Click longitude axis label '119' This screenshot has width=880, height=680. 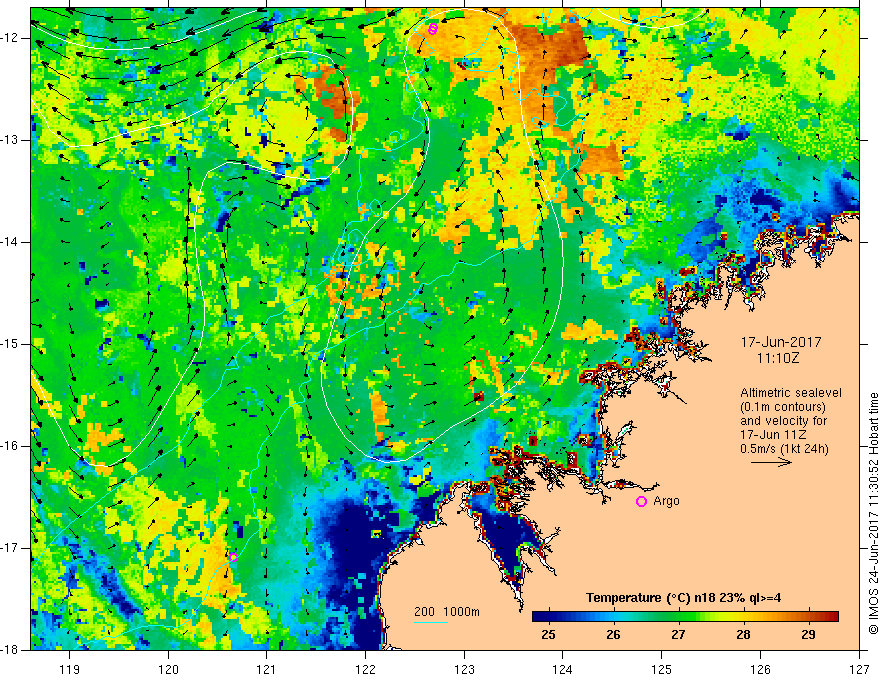pyautogui.click(x=70, y=669)
